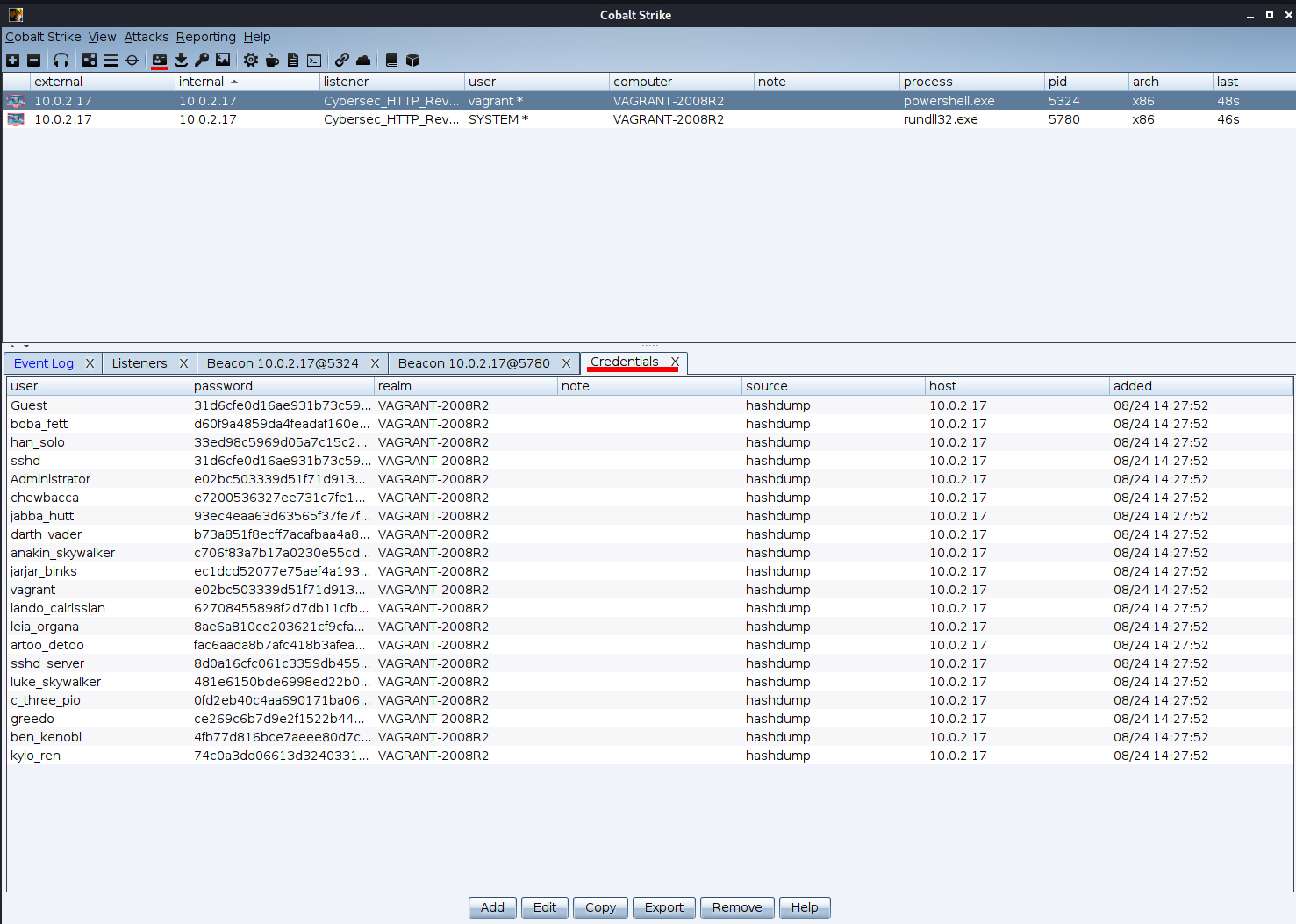Switch to the Listeners tab
The width and height of the screenshot is (1296, 924).
tap(140, 363)
